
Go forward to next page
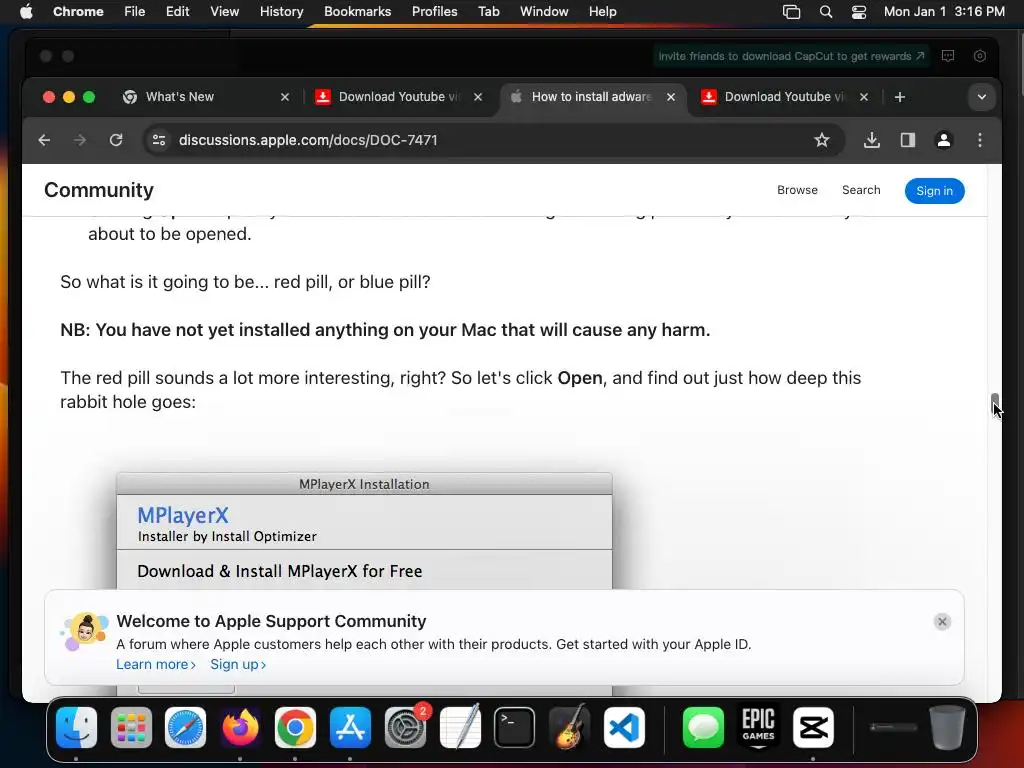pyautogui.click(x=80, y=140)
